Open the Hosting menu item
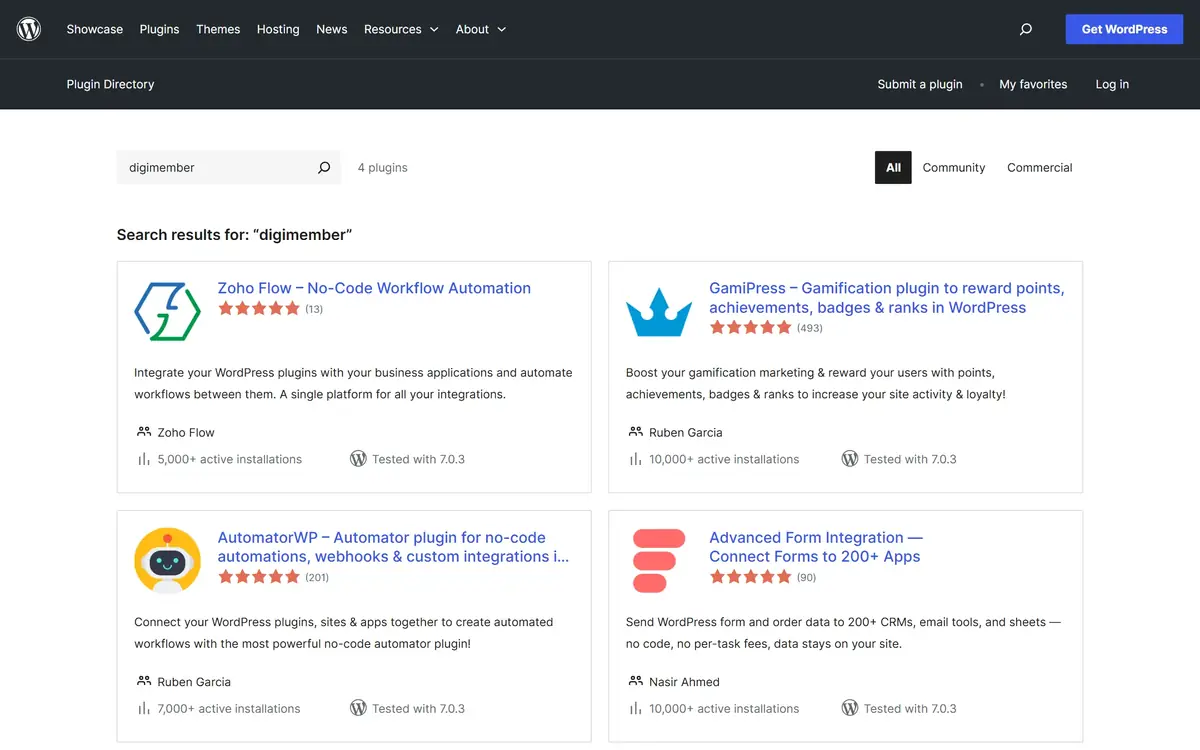Image resolution: width=1200 pixels, height=750 pixels. click(278, 29)
